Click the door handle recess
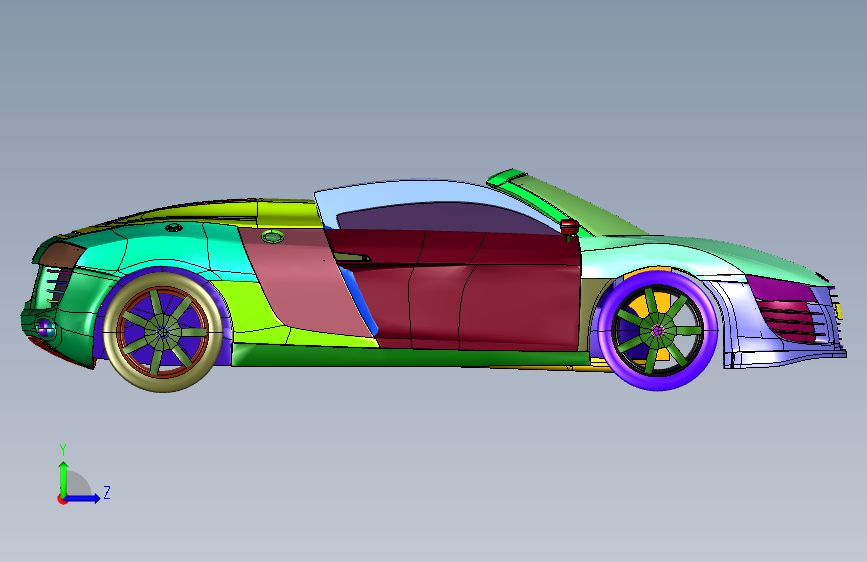The image size is (867, 562). pyautogui.click(x=352, y=257)
